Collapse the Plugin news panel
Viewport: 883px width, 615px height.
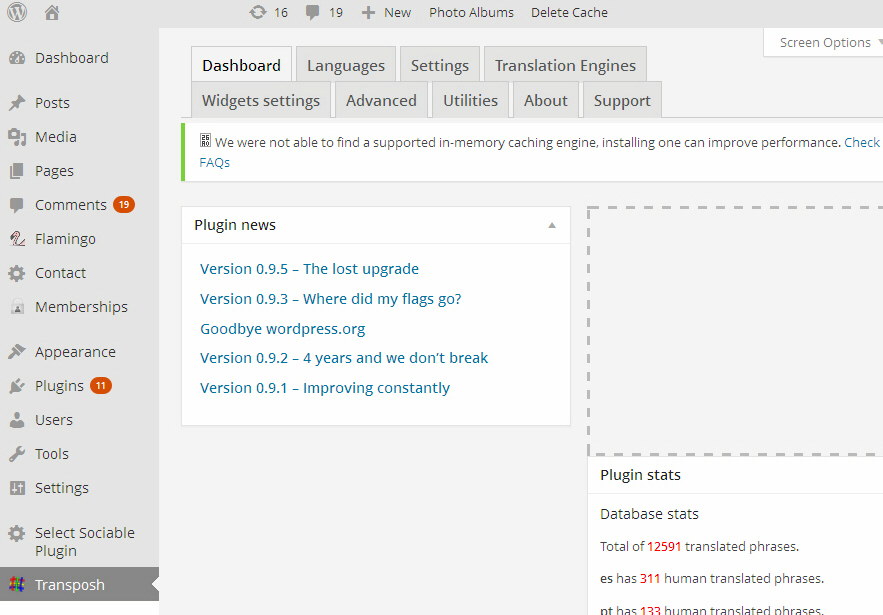(x=552, y=225)
